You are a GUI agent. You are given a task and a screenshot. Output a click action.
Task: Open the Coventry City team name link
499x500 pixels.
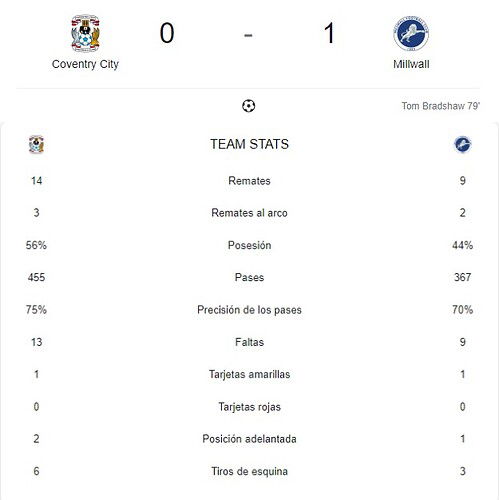click(85, 64)
